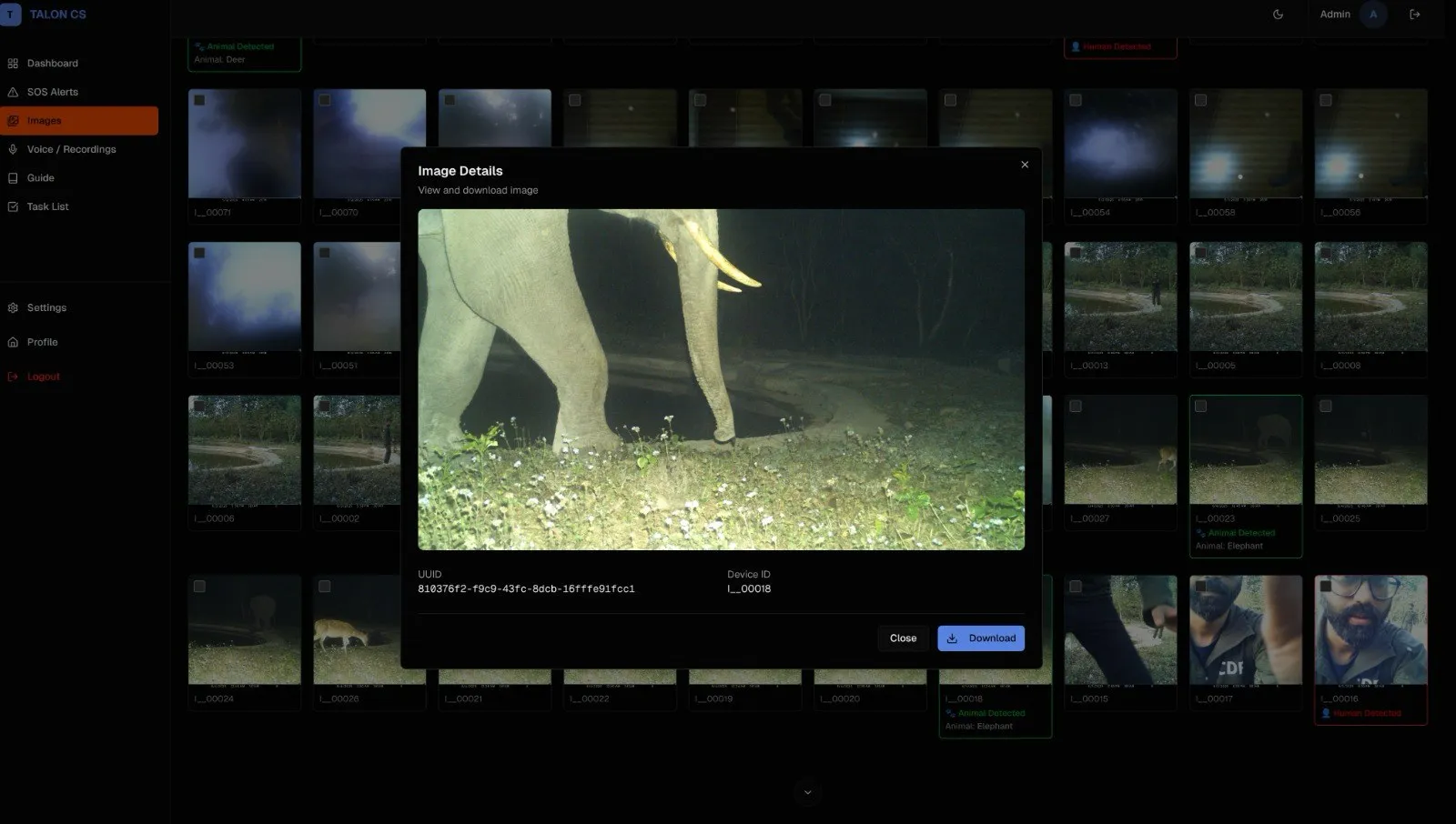Image resolution: width=1456 pixels, height=824 pixels.
Task: Click the 'Animal: Elephant' label under I__00023
Action: (x=1229, y=546)
